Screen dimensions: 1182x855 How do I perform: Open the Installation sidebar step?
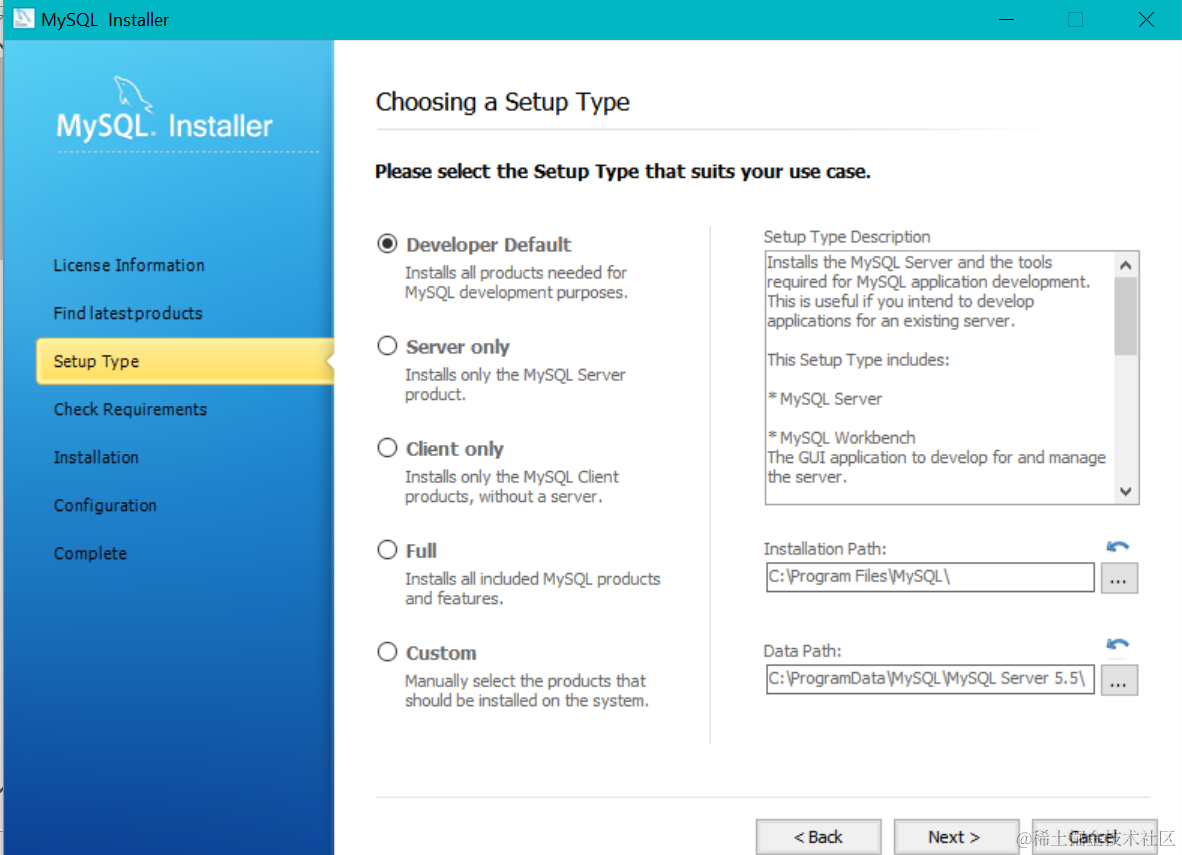coord(96,458)
